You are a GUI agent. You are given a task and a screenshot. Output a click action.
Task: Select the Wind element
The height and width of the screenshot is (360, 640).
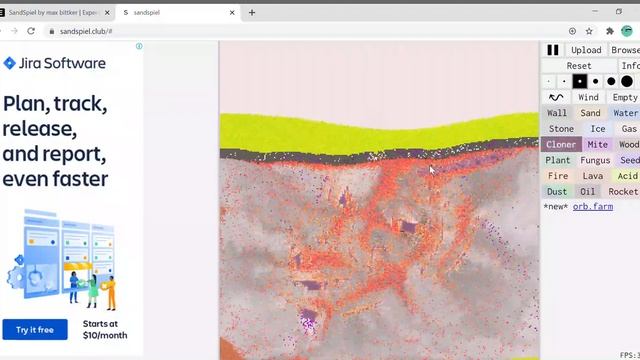pyautogui.click(x=588, y=97)
